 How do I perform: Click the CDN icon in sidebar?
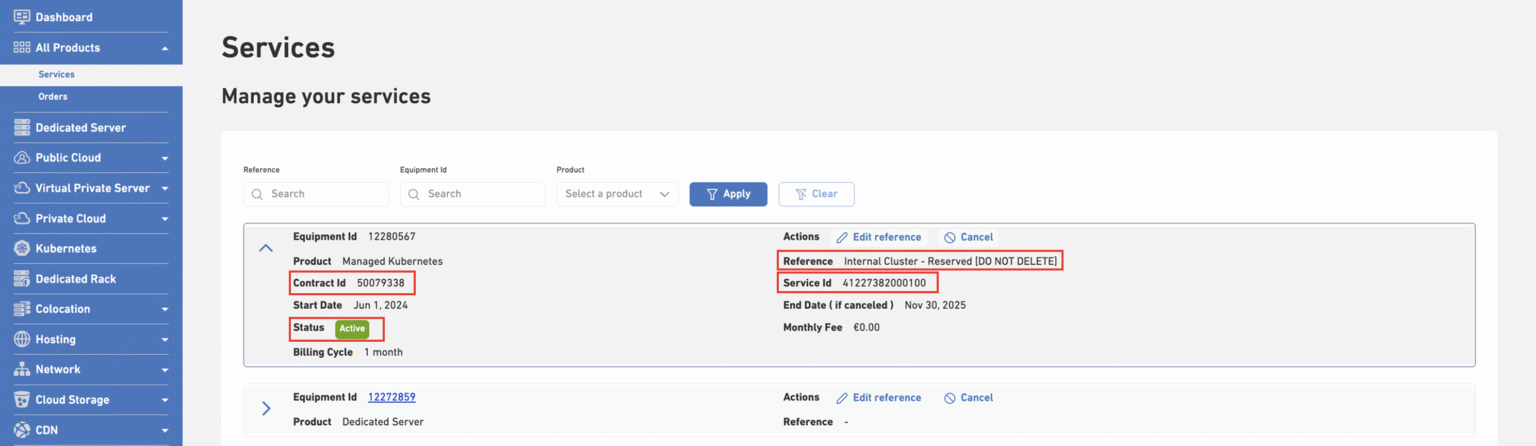pos(21,430)
